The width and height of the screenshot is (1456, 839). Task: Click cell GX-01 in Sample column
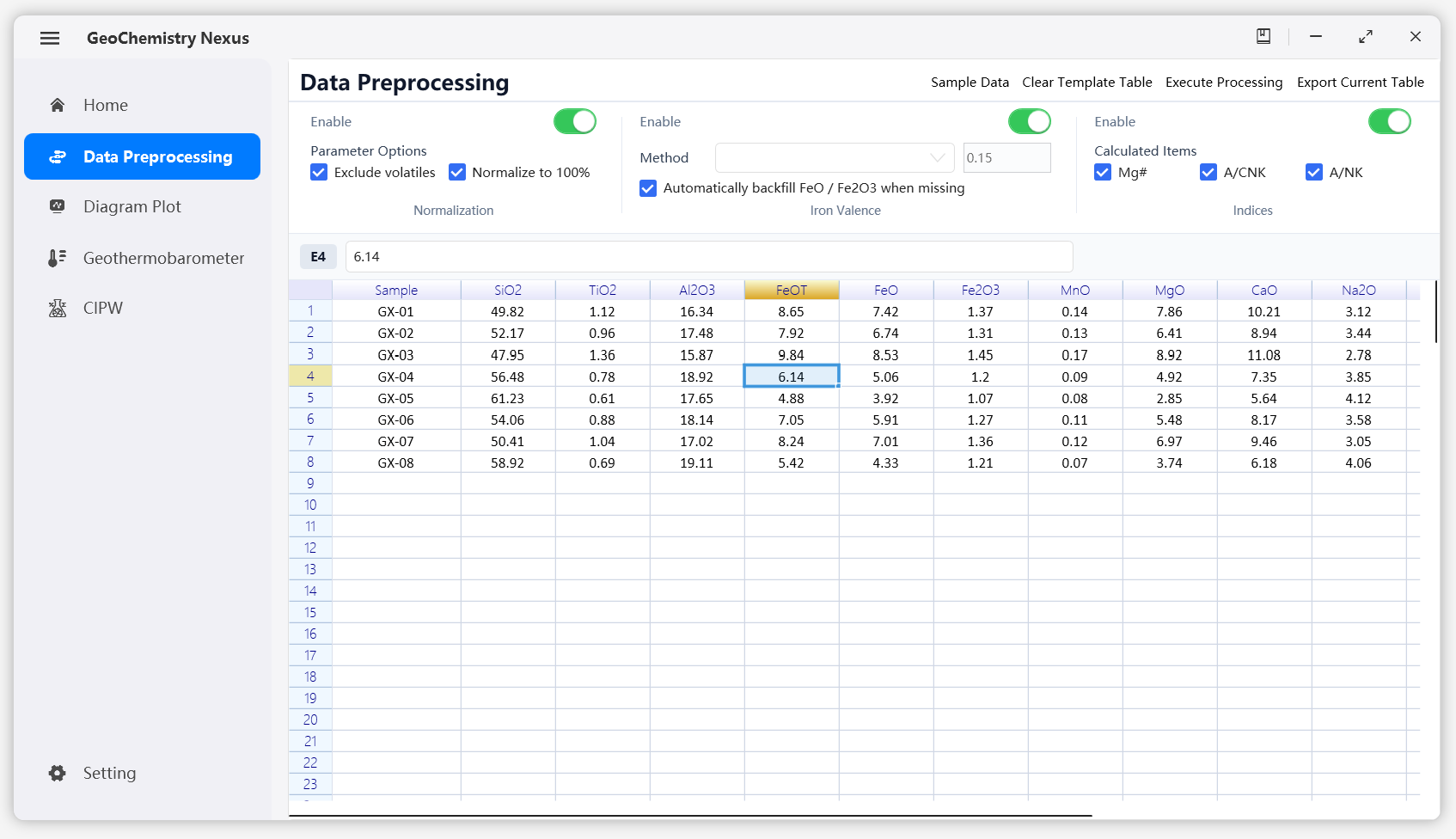point(396,311)
